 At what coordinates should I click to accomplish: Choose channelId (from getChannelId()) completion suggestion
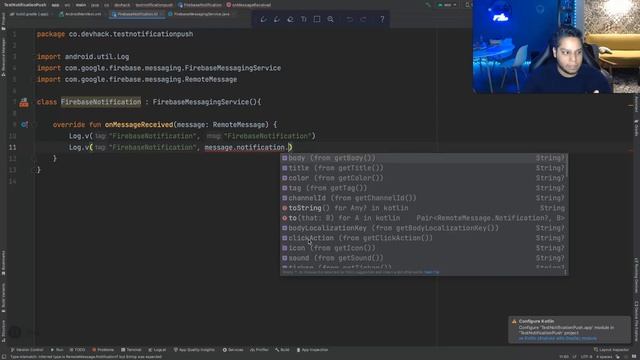[x=424, y=198]
